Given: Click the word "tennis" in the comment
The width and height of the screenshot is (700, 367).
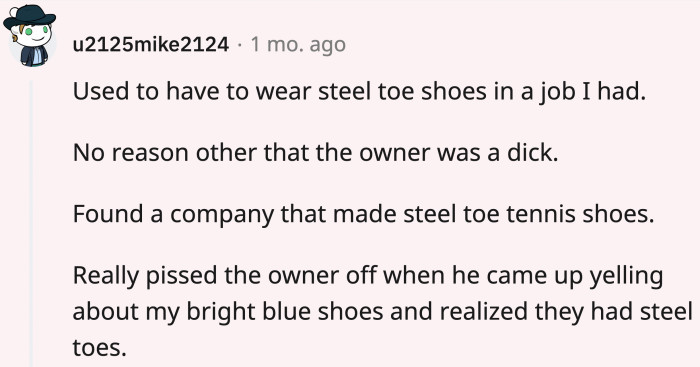Looking at the screenshot, I should [541, 214].
